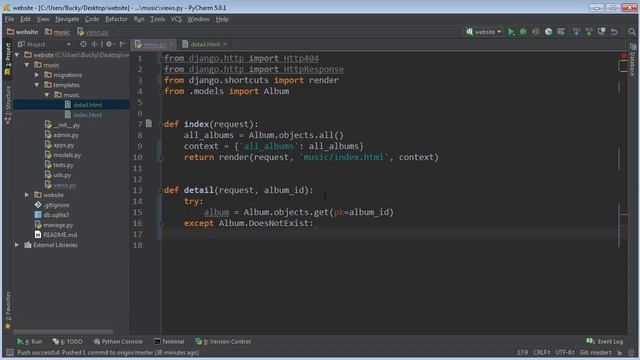Open the Tools menu

click(x=158, y=19)
